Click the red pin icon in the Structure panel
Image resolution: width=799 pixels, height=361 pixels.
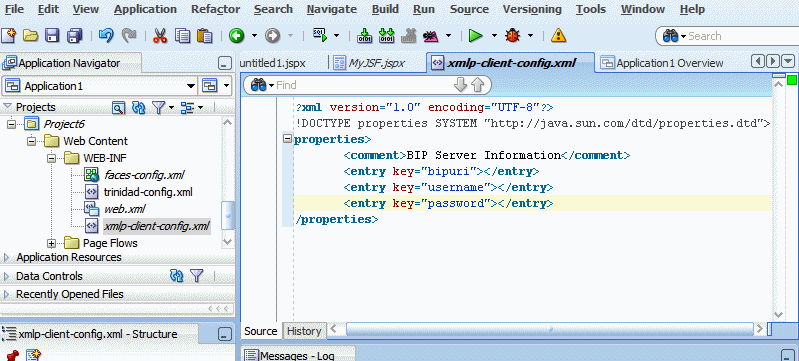13,355
